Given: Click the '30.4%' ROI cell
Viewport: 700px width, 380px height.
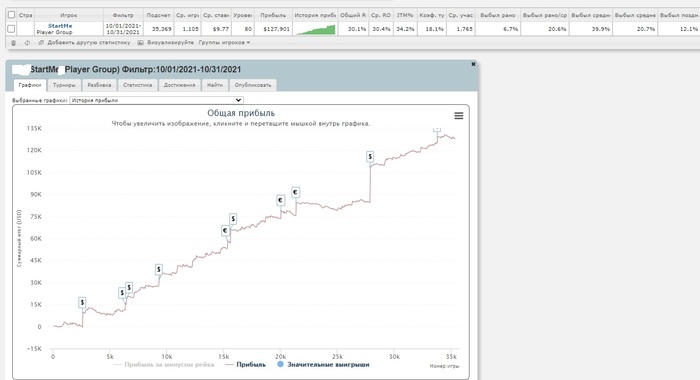Looking at the screenshot, I should point(381,29).
